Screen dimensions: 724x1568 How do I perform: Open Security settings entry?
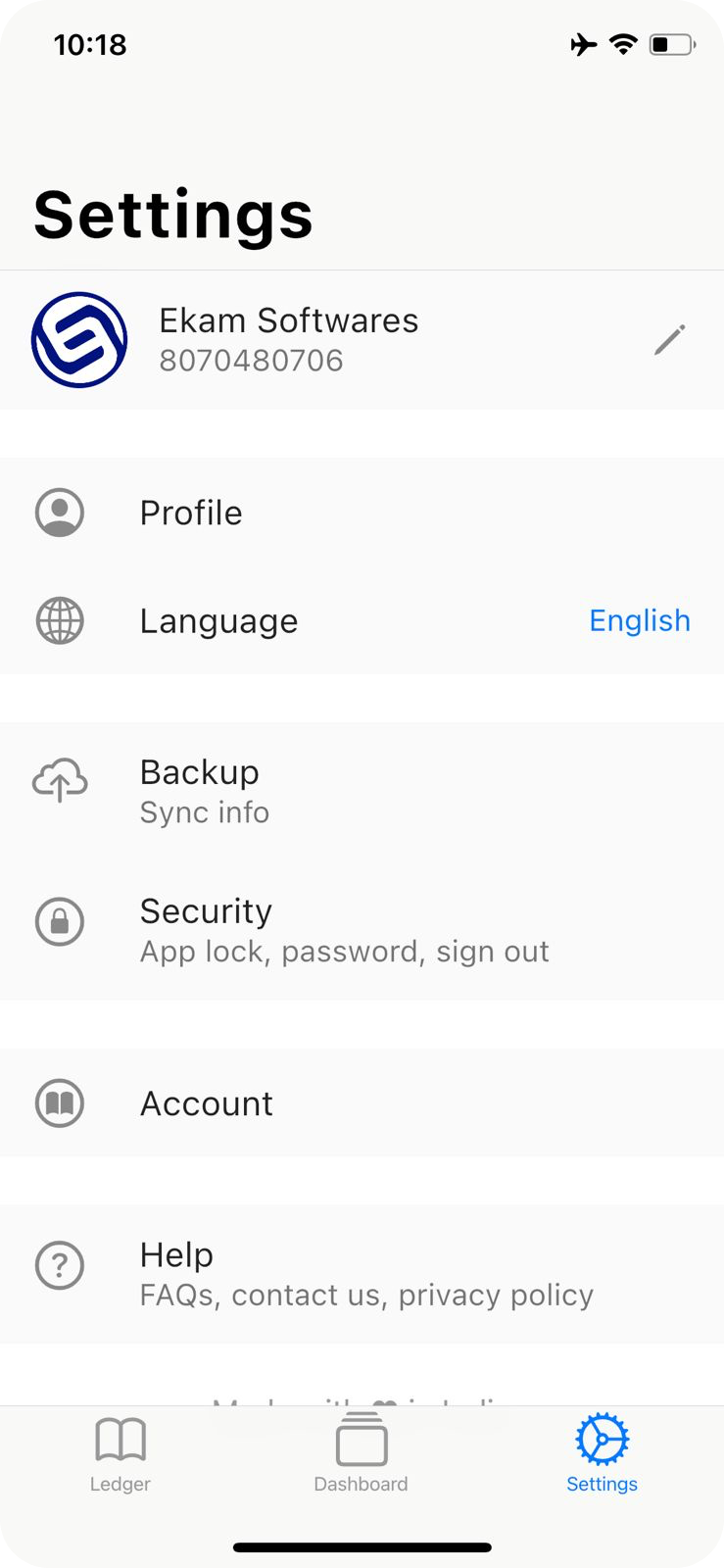pos(206,911)
